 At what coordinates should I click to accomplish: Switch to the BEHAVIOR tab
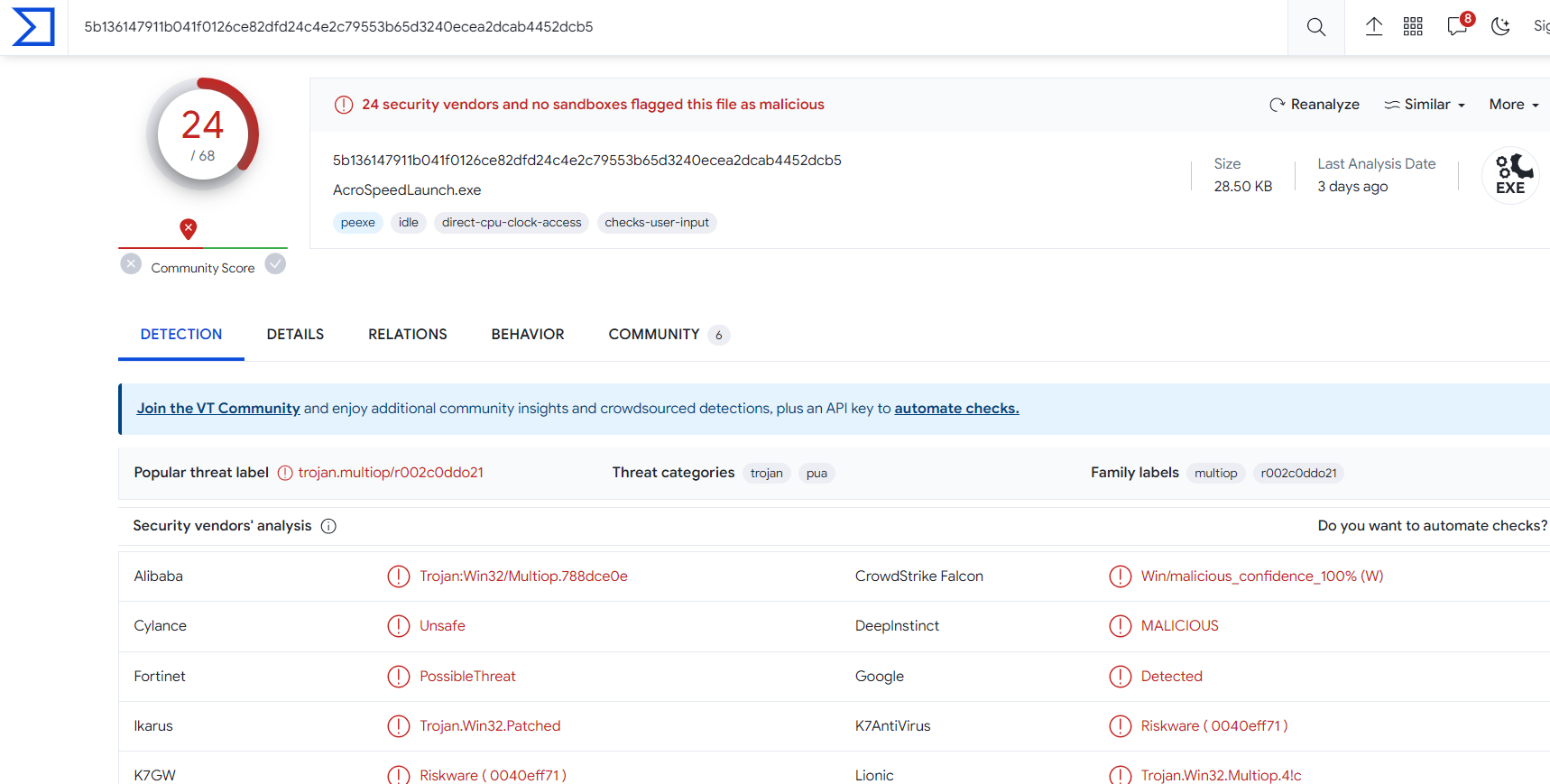coord(528,335)
